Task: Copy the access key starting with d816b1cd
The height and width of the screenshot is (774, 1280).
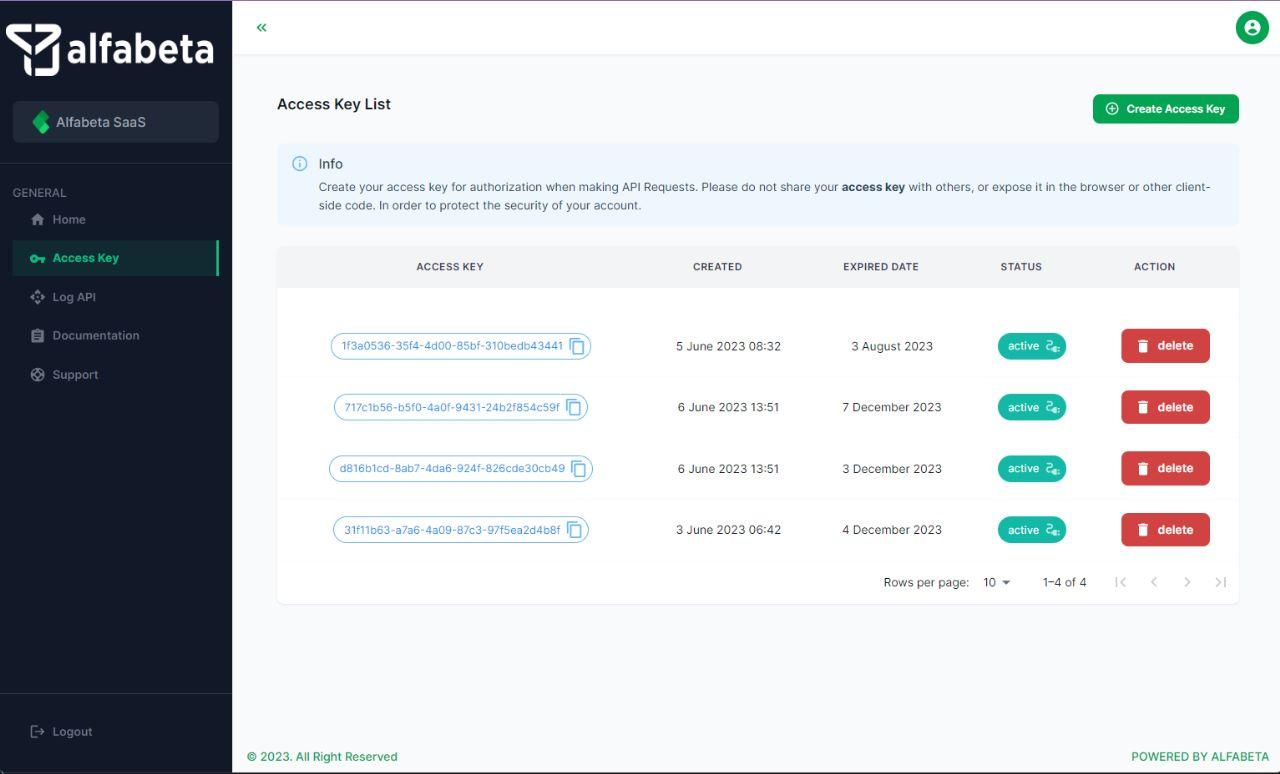Action: (x=578, y=469)
